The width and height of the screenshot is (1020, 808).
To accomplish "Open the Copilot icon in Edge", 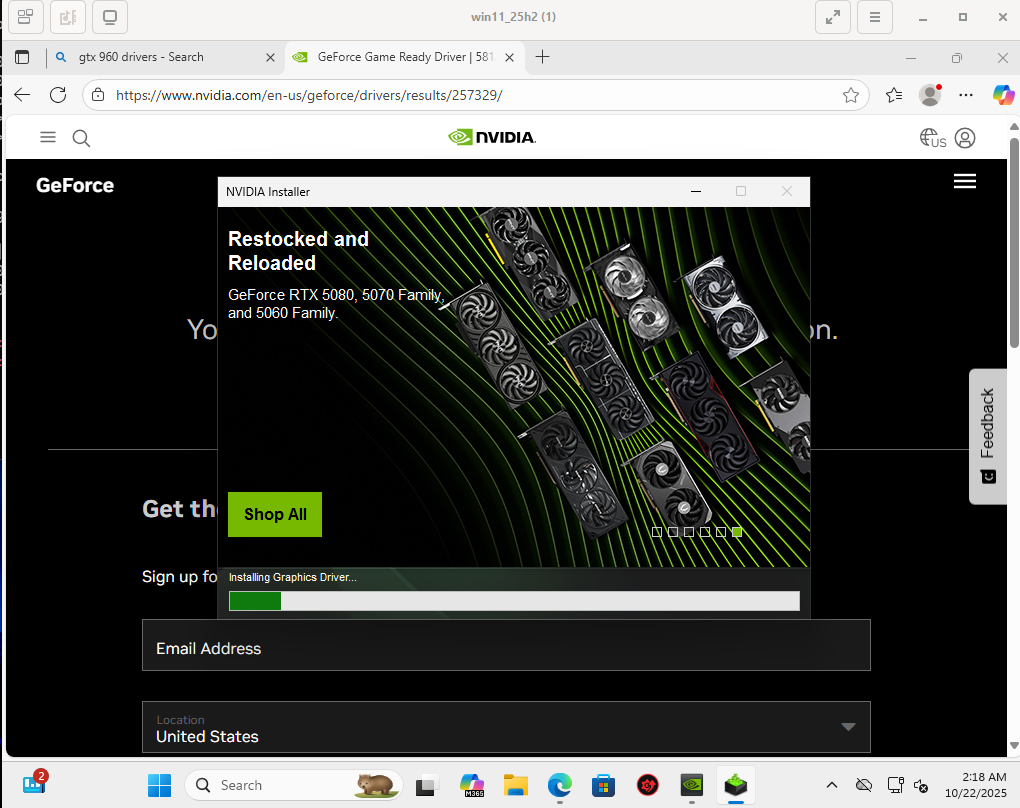I will 1003,95.
